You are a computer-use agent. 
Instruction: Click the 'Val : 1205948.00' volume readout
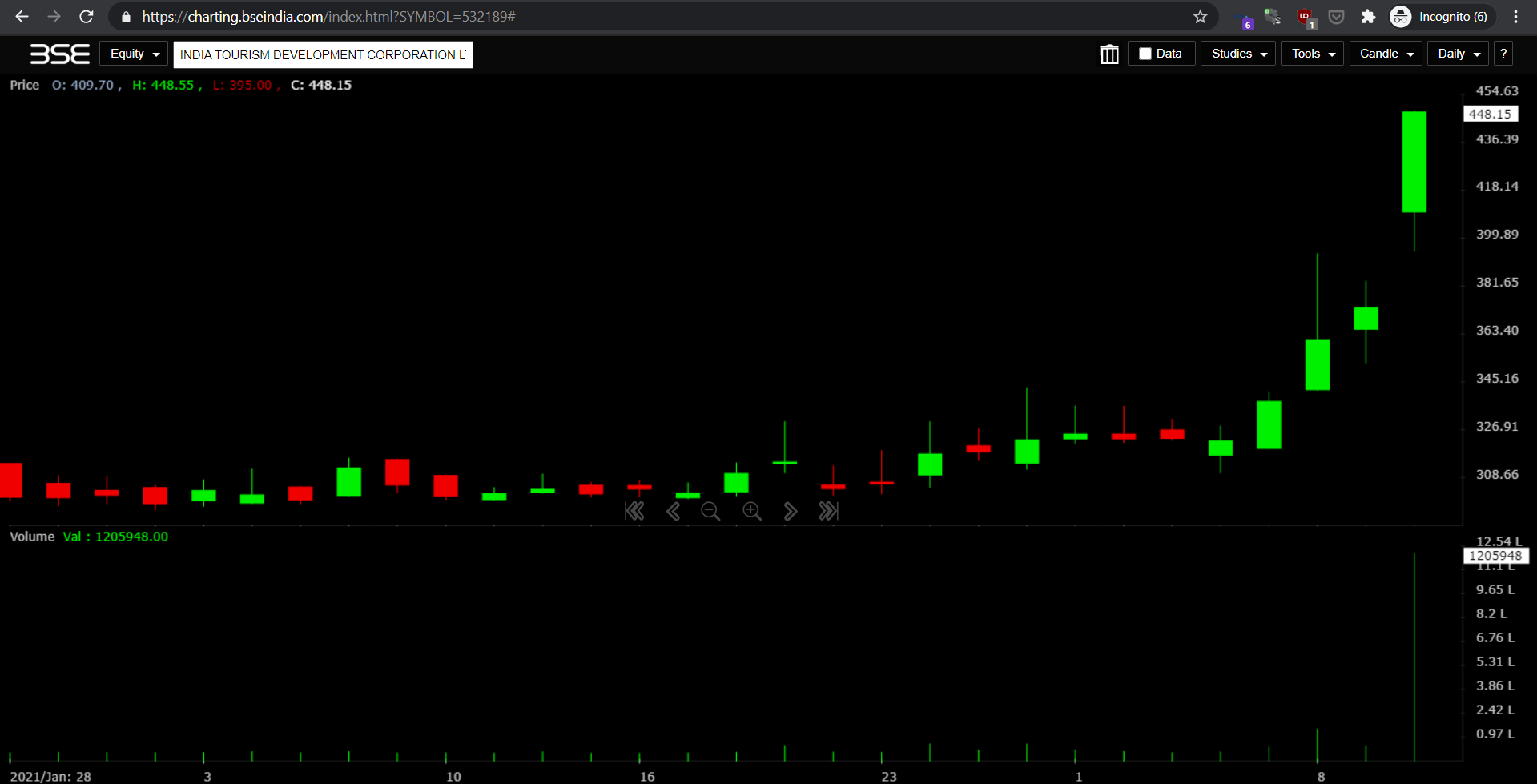pyautogui.click(x=116, y=537)
